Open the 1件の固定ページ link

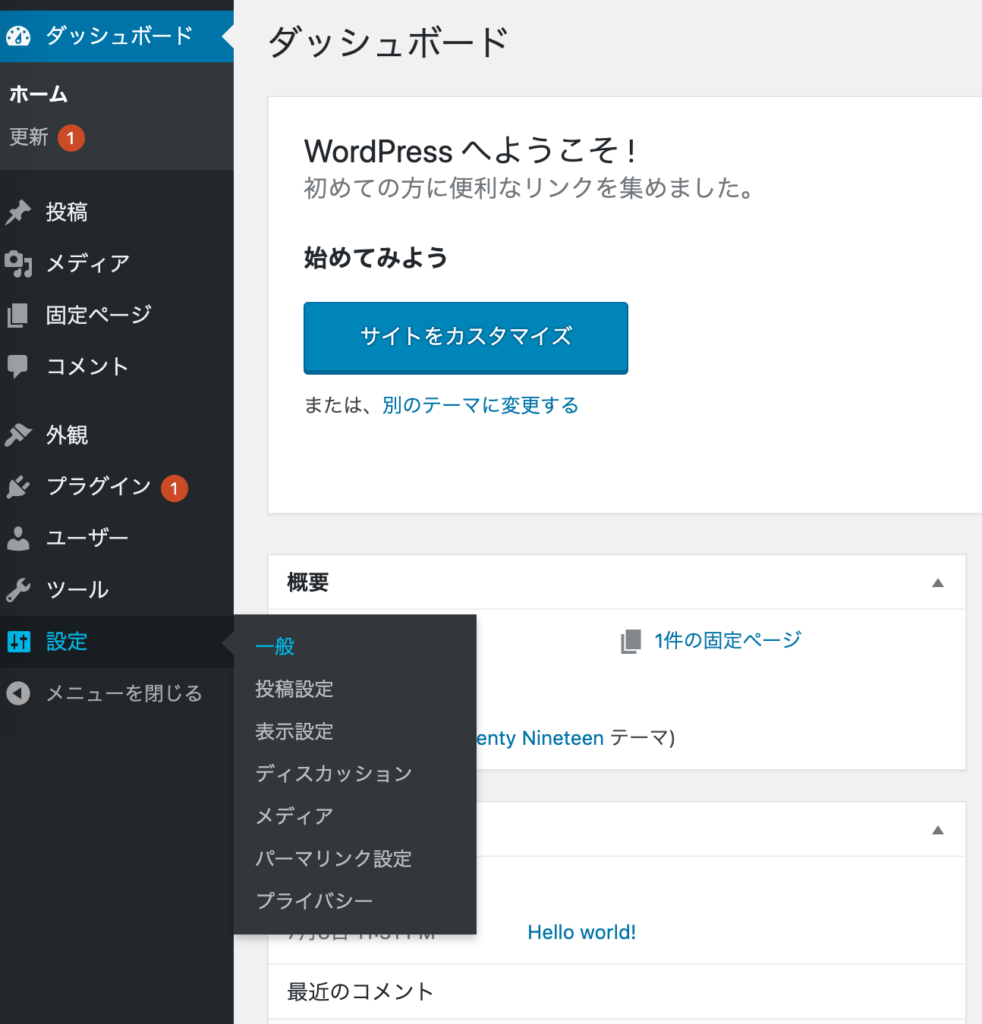[728, 641]
